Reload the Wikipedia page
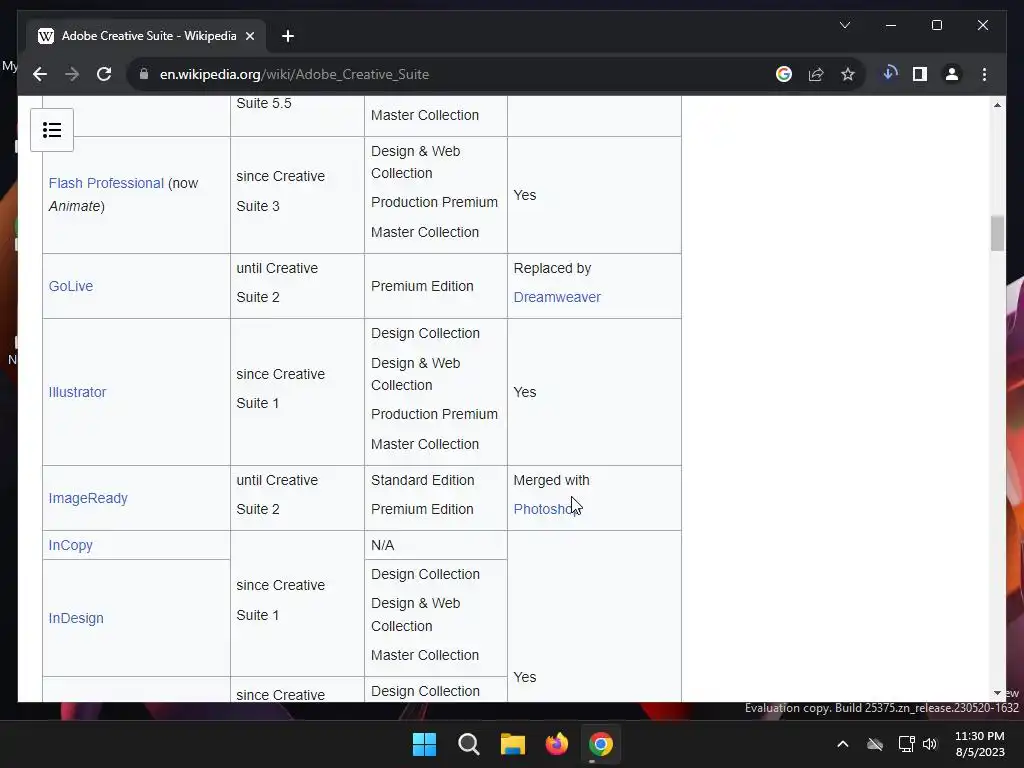The width and height of the screenshot is (1024, 768). 104,74
